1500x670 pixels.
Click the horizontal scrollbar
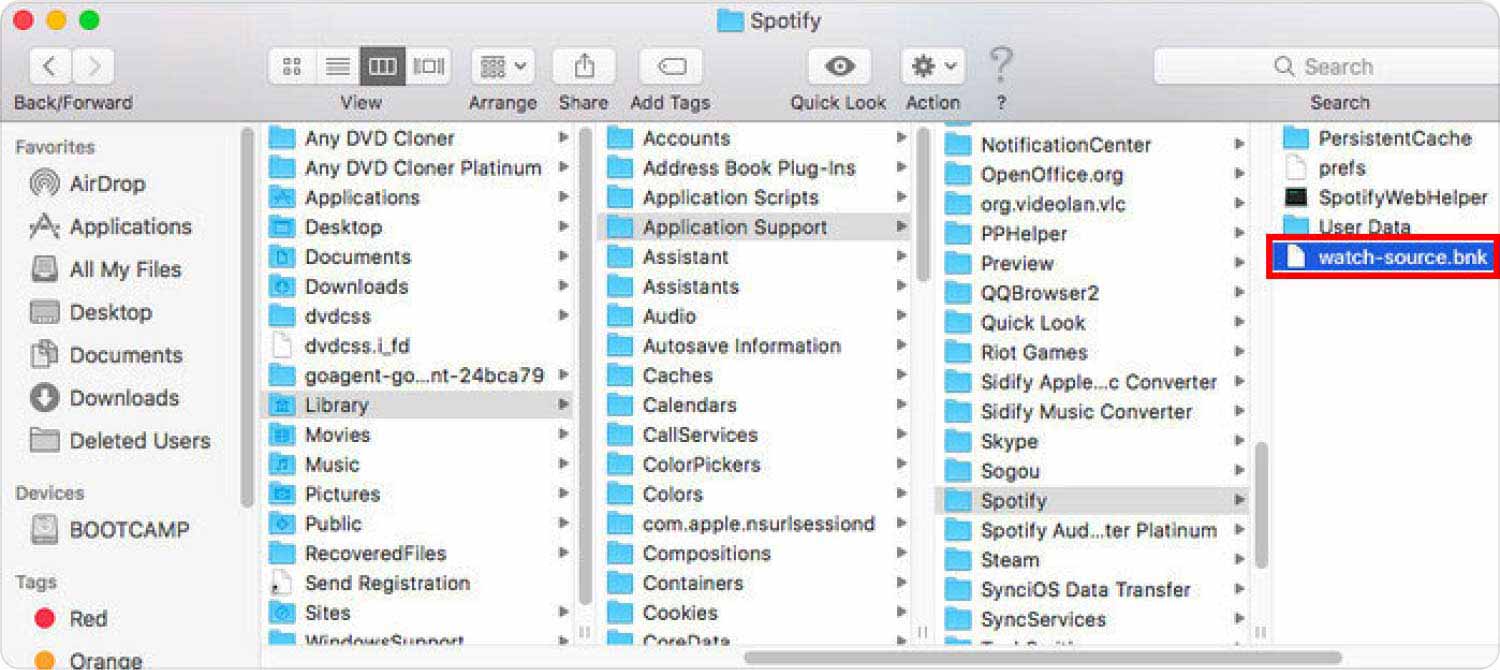(x=1042, y=657)
